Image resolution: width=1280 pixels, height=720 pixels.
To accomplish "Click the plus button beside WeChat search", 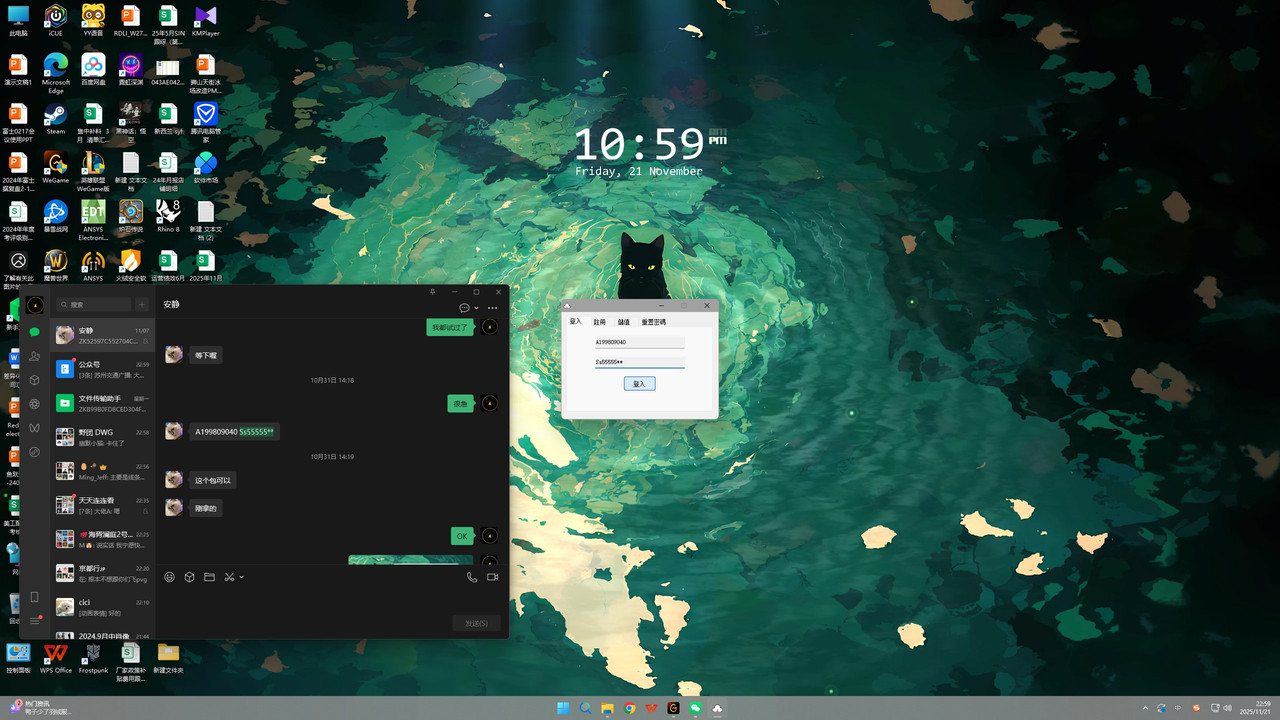I will tap(142, 304).
